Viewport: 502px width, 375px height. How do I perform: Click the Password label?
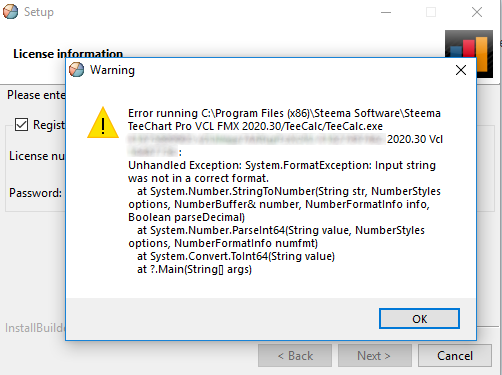35,193
